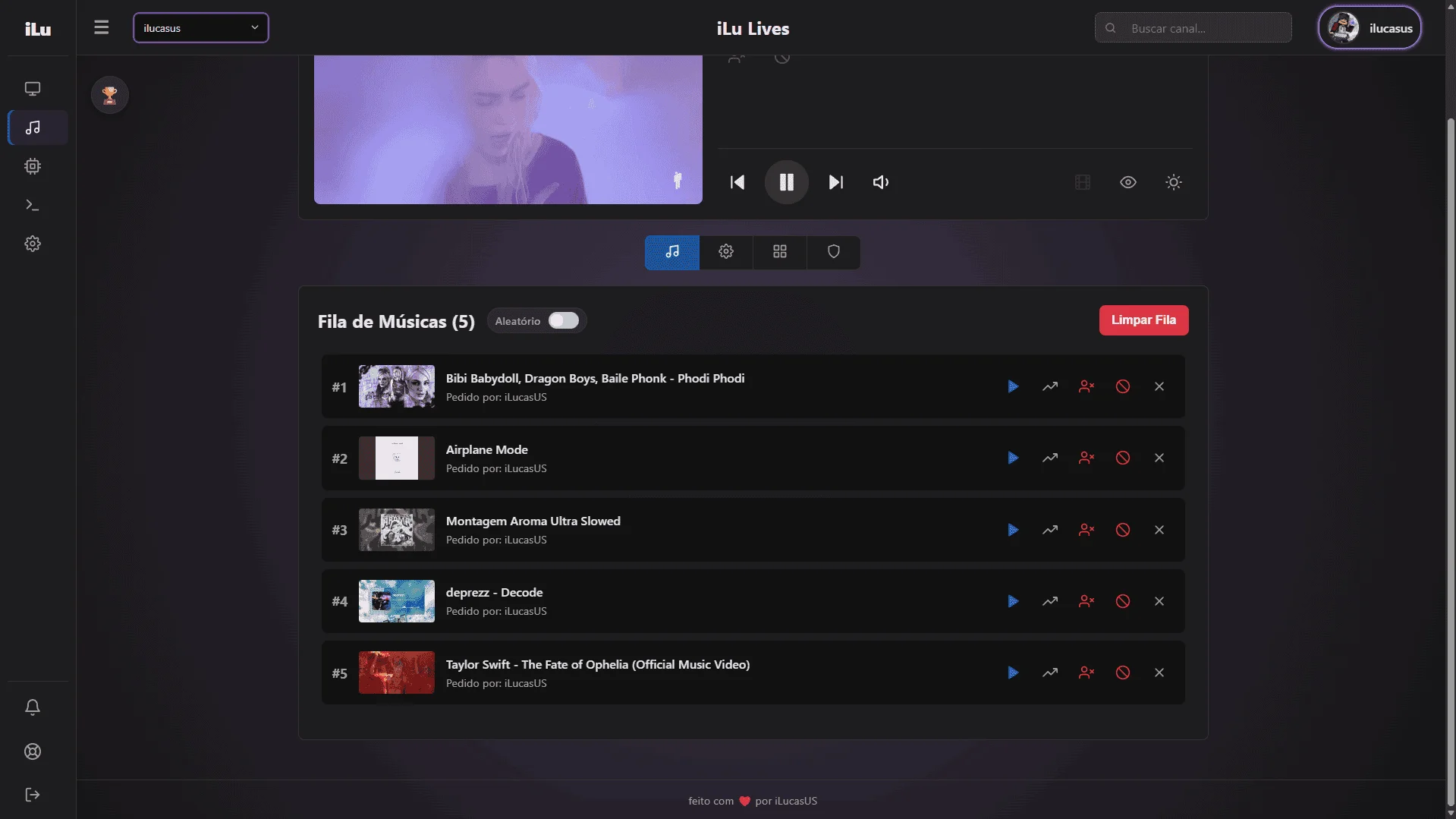
Task: Open the hamburger menu
Action: (x=101, y=28)
